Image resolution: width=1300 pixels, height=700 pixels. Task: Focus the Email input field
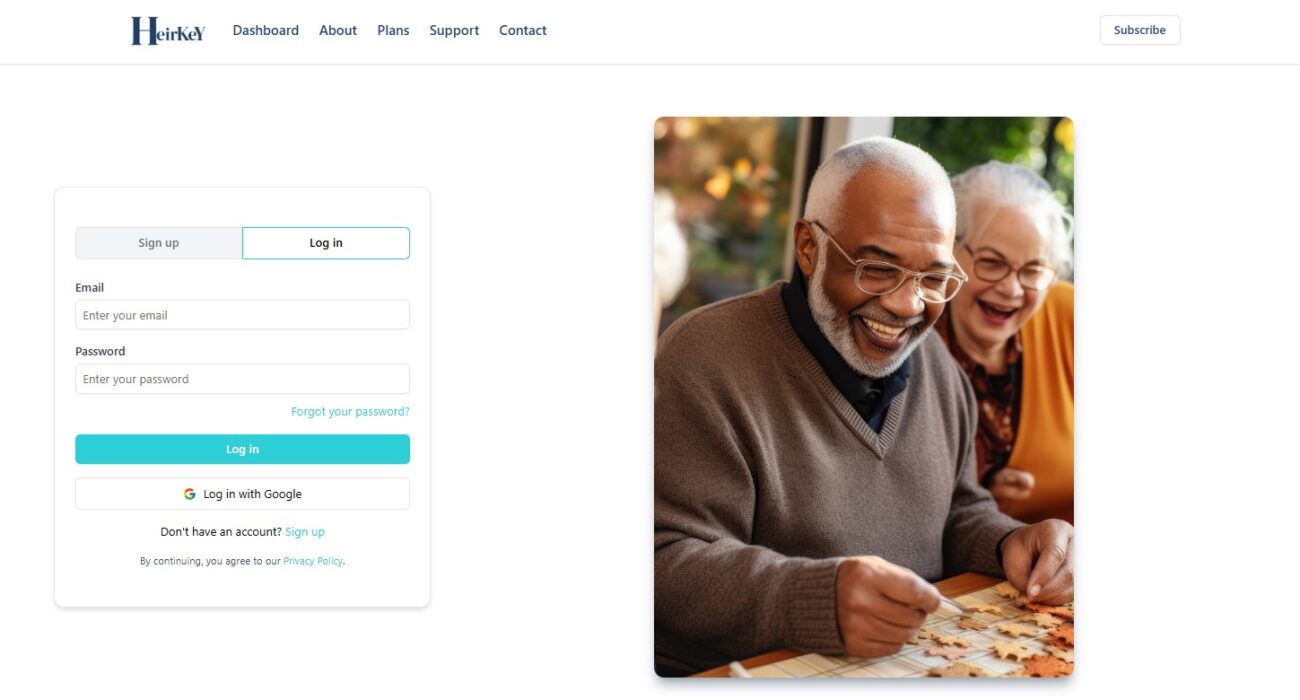[x=242, y=315]
